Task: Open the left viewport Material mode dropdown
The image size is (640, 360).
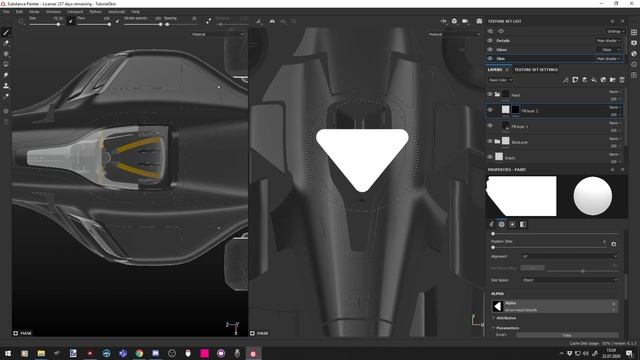Action: (x=218, y=34)
